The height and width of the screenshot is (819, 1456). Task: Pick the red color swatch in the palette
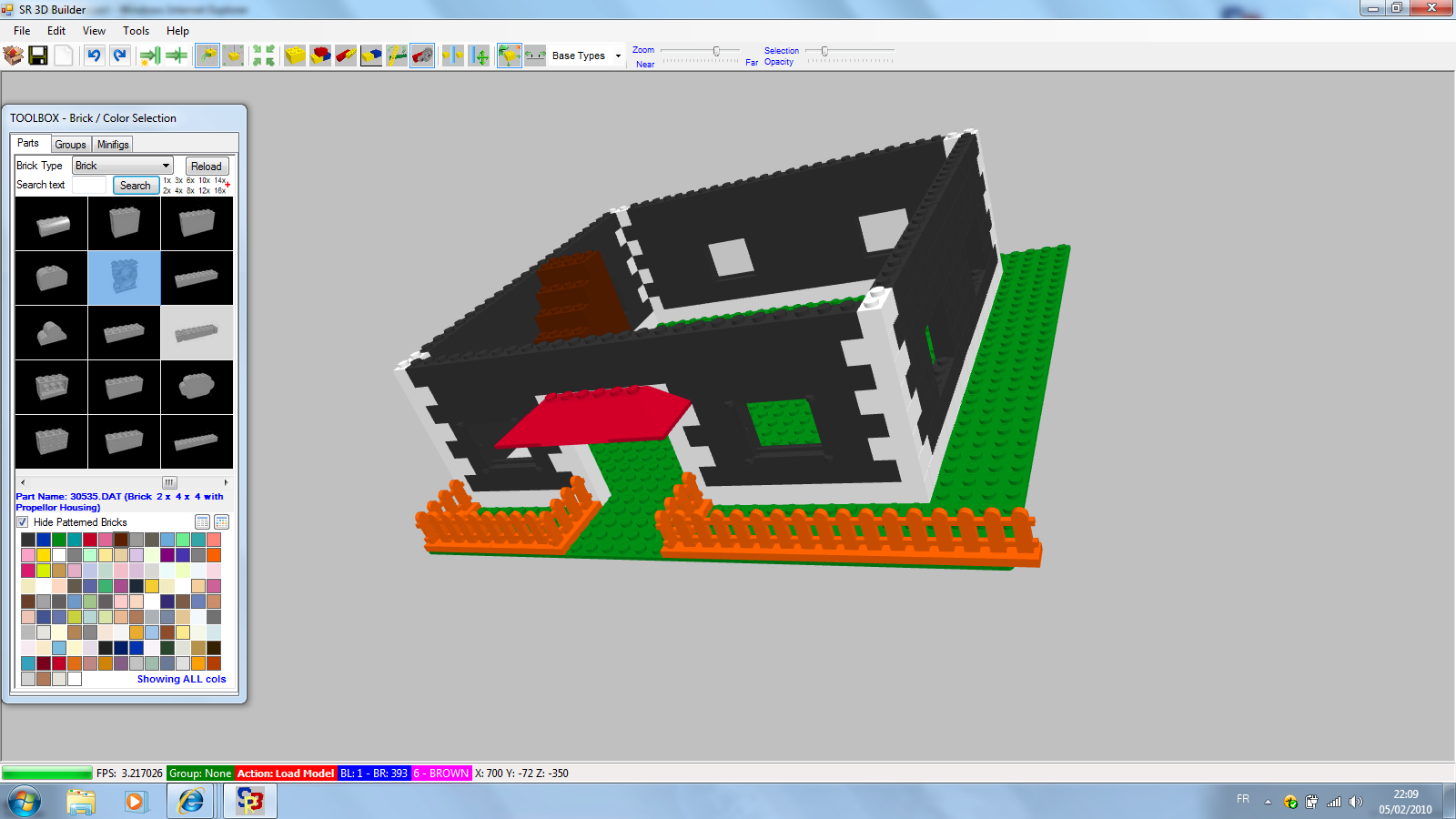click(89, 540)
